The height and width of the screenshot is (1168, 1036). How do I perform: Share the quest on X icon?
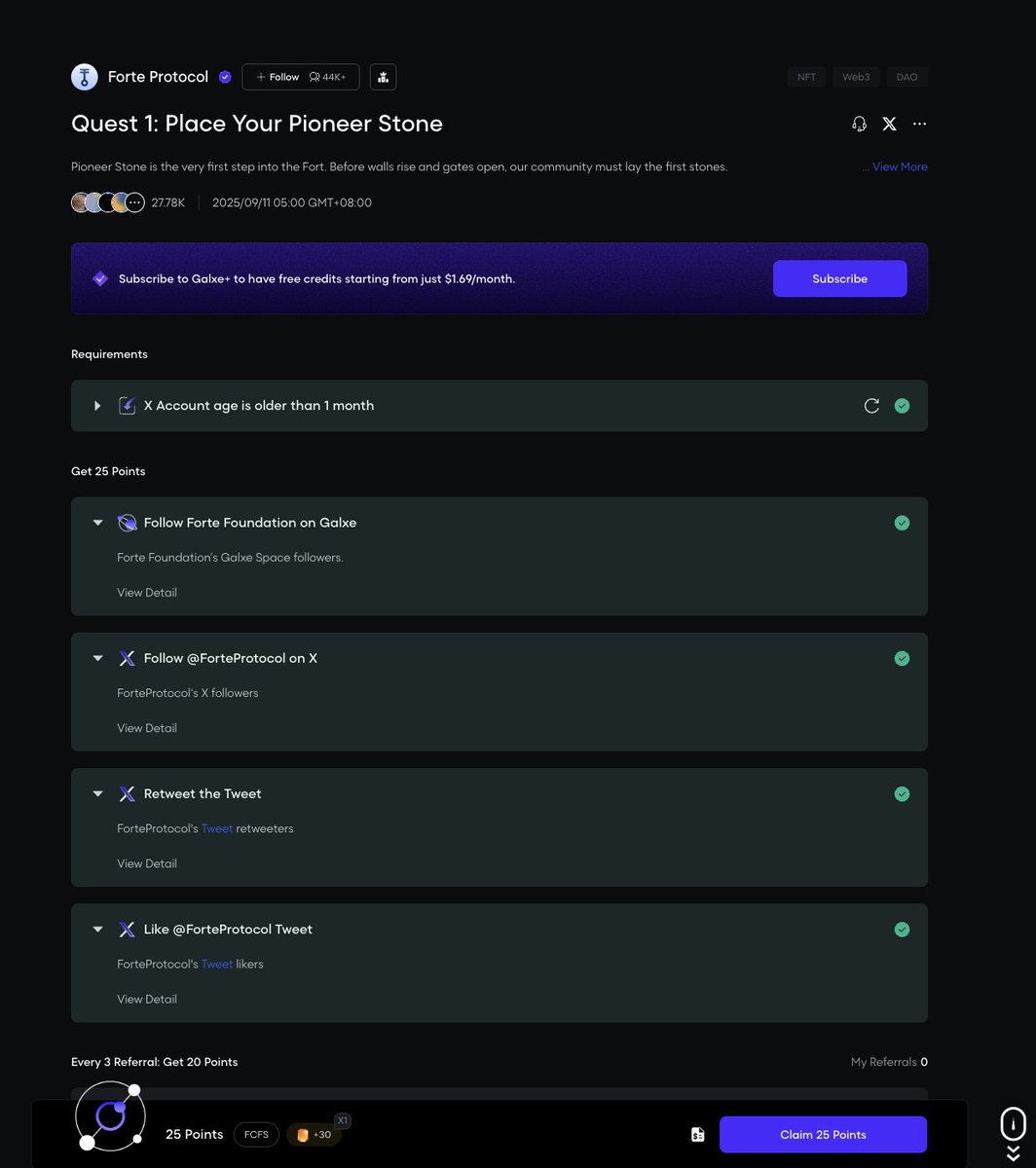tap(889, 124)
